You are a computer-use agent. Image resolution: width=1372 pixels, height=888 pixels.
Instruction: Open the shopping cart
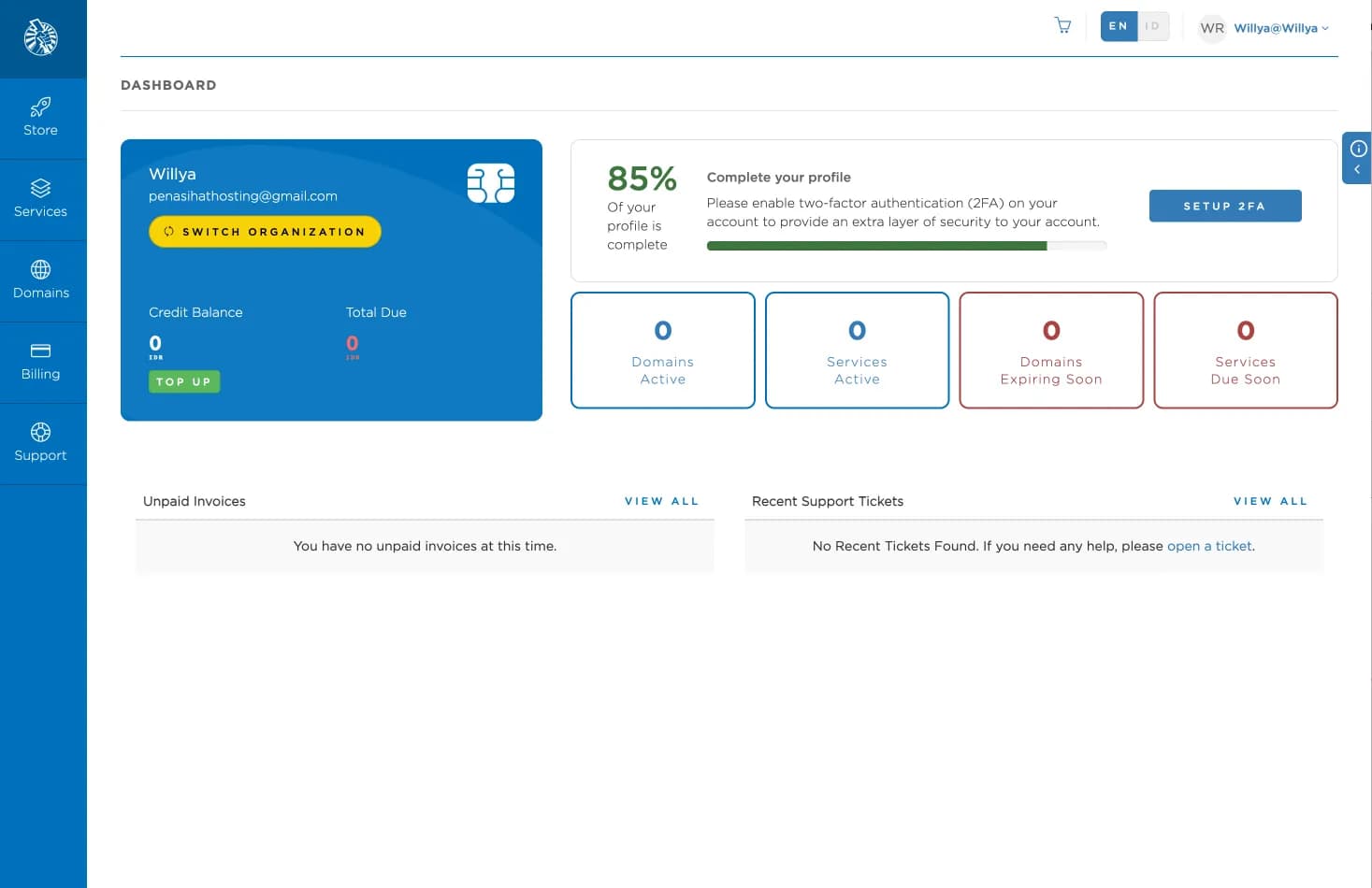click(1062, 25)
